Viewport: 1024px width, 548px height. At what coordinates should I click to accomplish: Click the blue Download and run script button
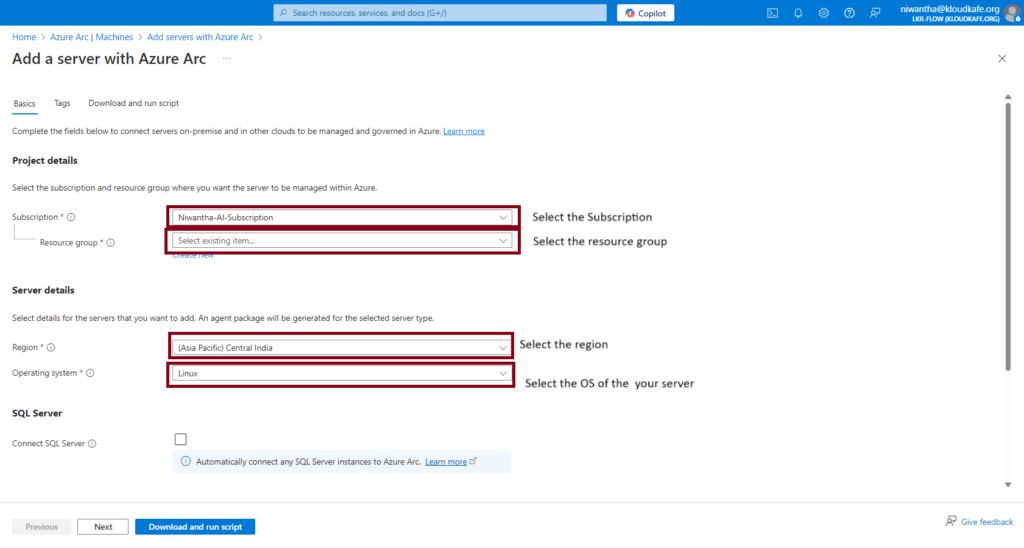pyautogui.click(x=195, y=527)
